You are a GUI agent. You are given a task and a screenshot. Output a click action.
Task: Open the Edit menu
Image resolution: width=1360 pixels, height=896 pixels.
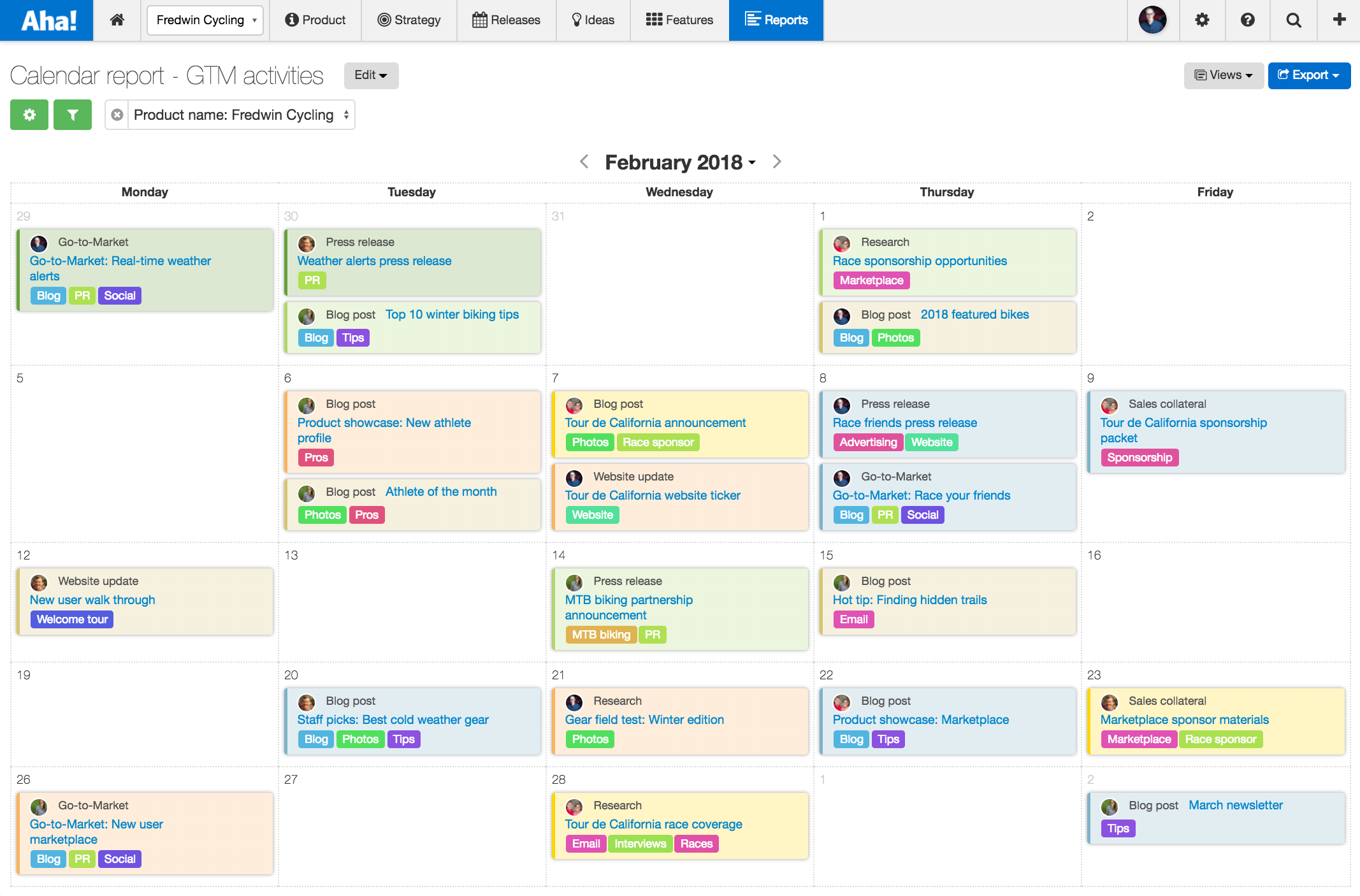pos(371,75)
